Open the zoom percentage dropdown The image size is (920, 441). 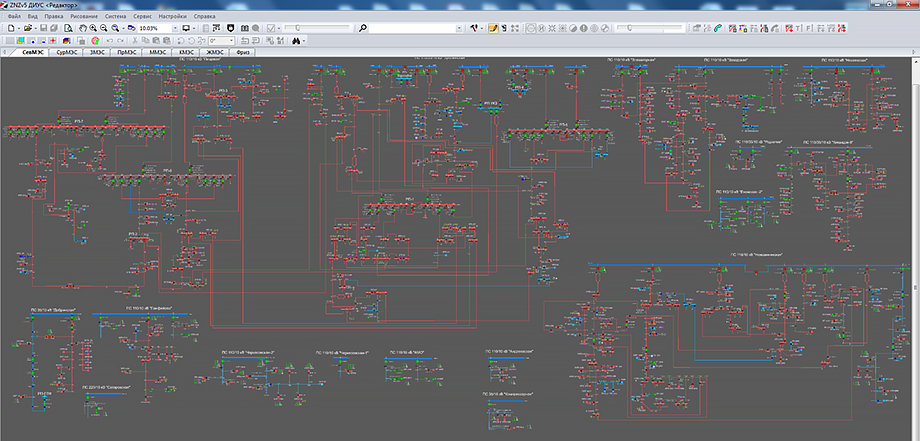click(x=175, y=28)
